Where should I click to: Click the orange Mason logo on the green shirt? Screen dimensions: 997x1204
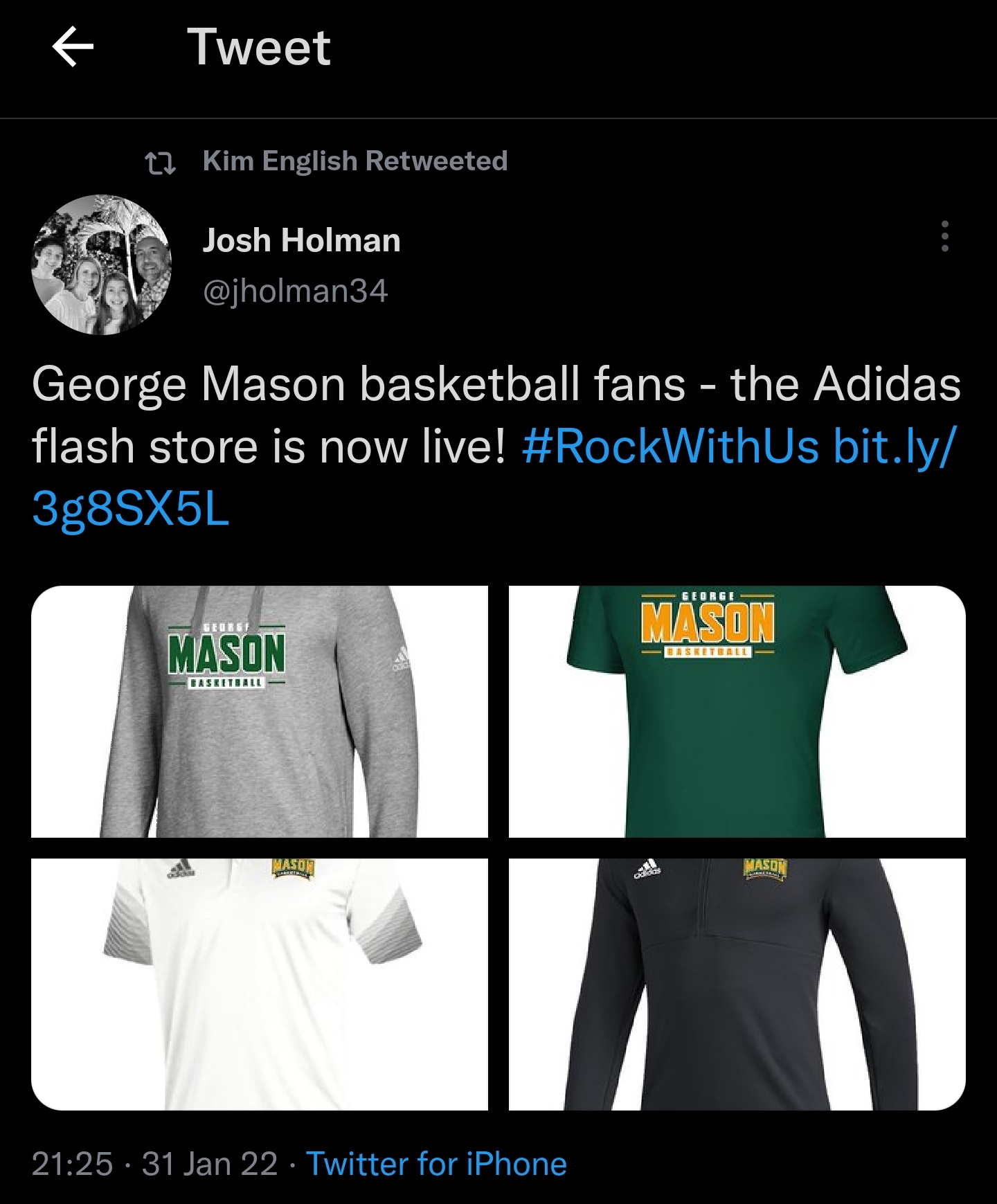pyautogui.click(x=707, y=623)
